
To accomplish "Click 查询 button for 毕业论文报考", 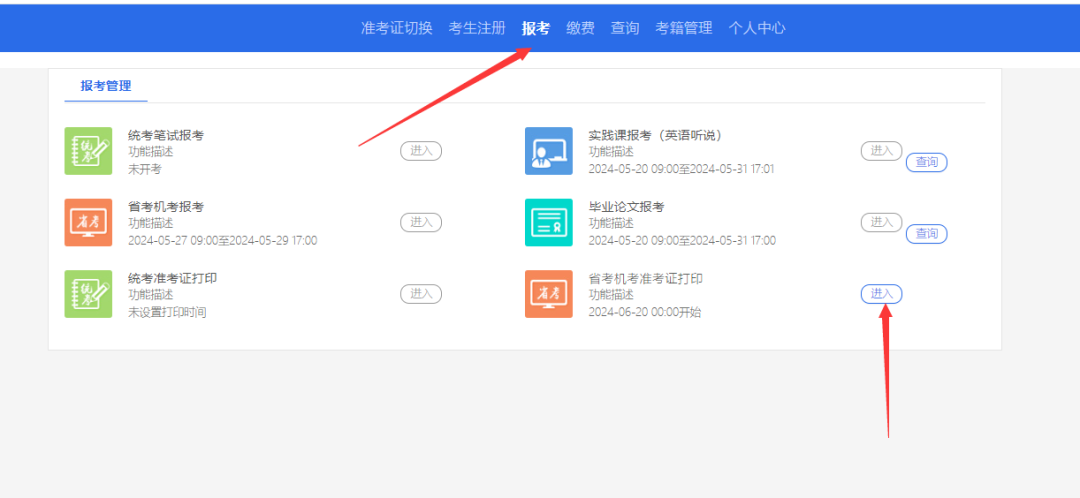I will click(926, 234).
